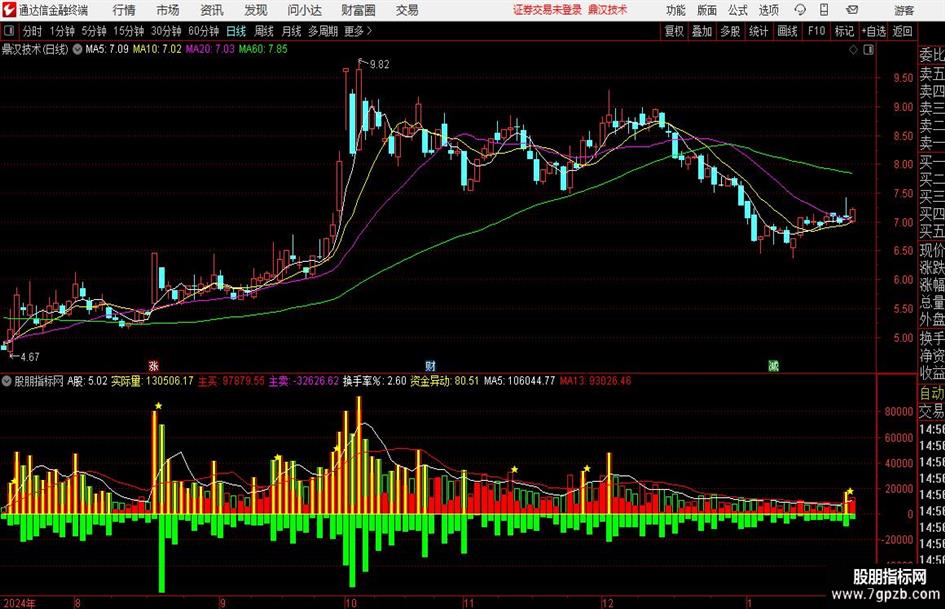Open the 公式 menu
The image size is (945, 609).
click(x=738, y=10)
